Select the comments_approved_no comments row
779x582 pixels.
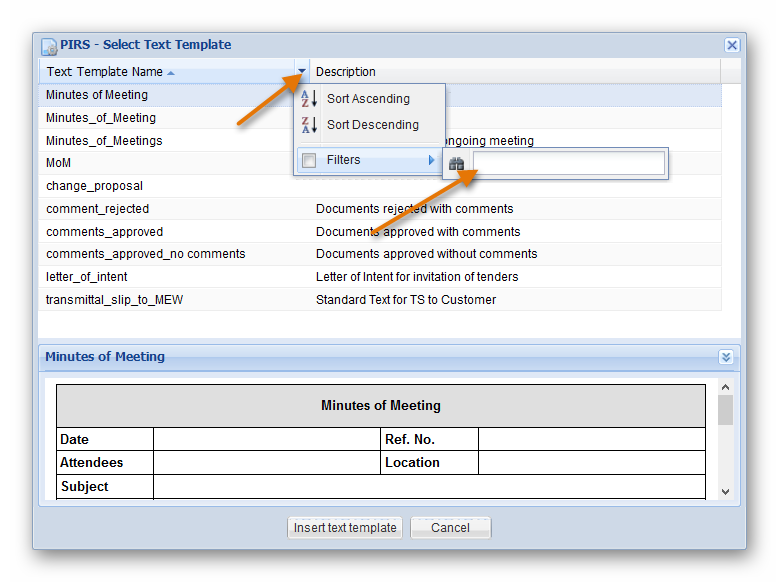pos(145,254)
